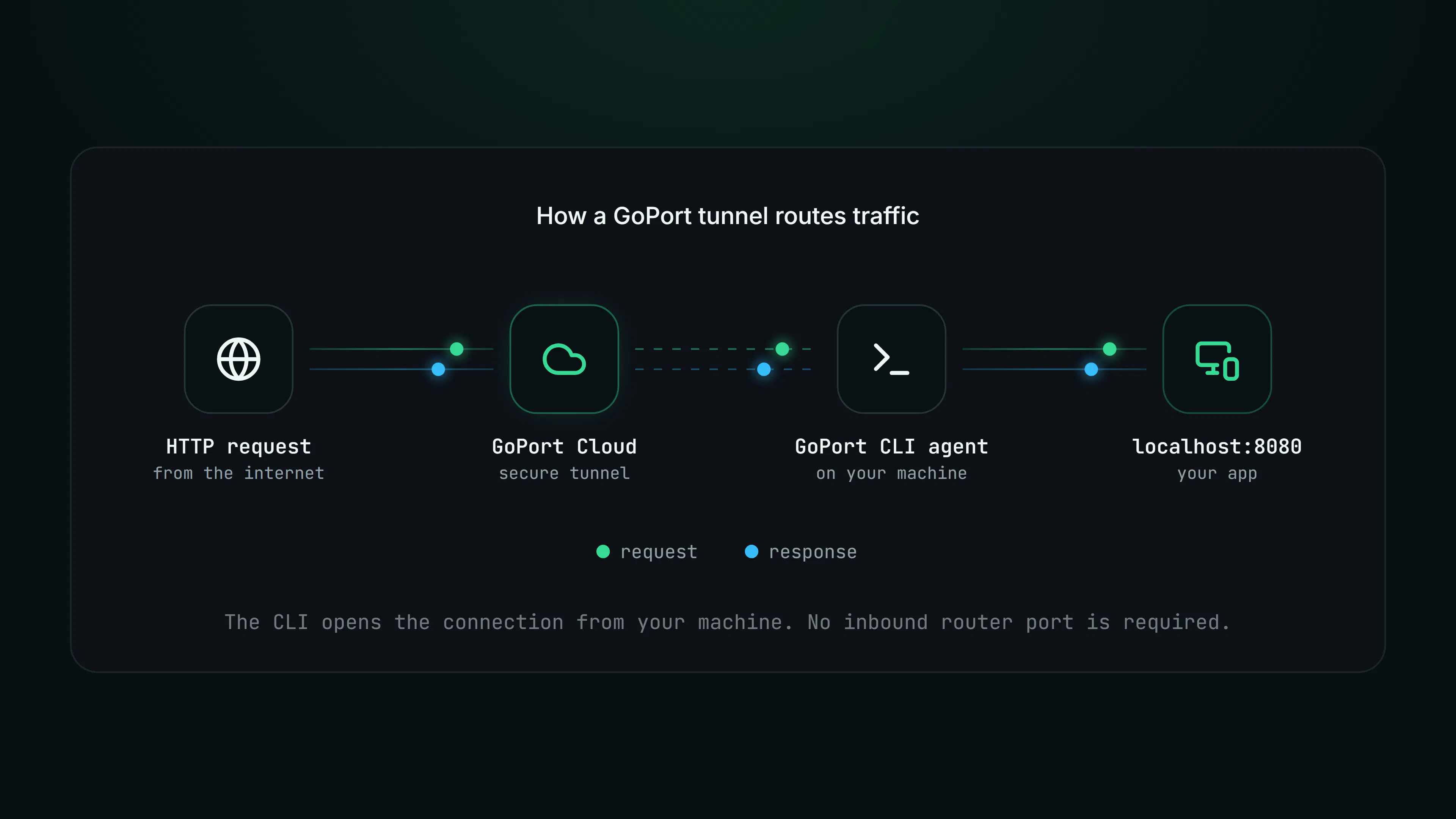Click the 'GoPort CLI agent' label

click(891, 447)
